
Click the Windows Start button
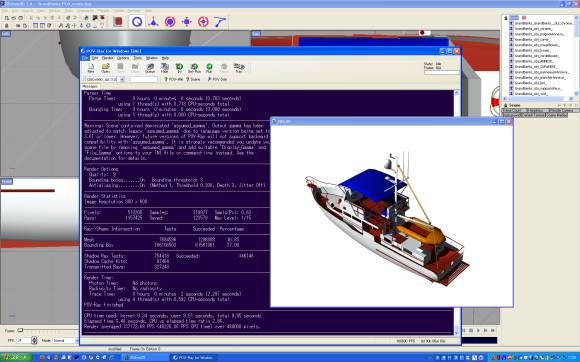[16, 357]
